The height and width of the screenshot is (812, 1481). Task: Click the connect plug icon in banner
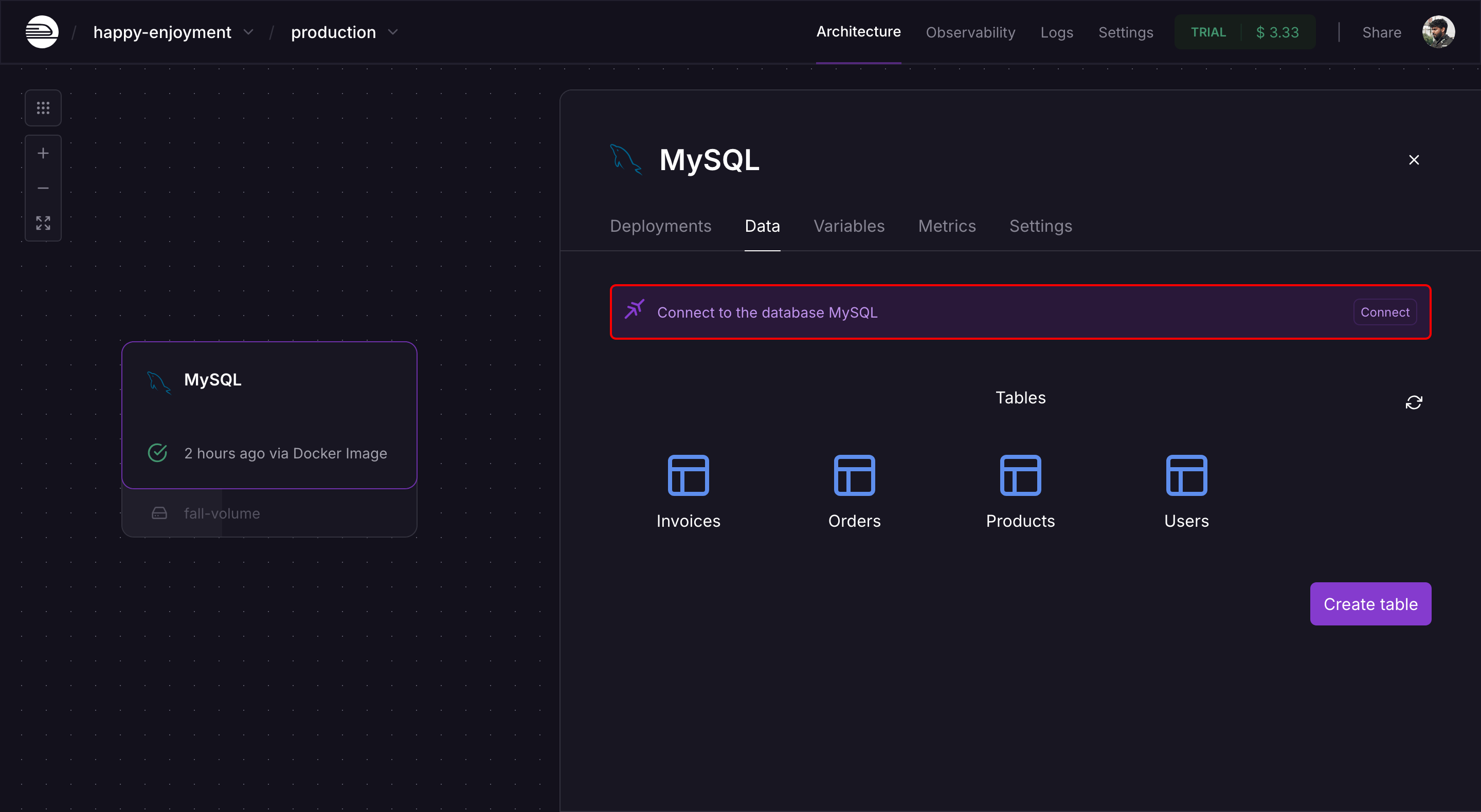634,309
